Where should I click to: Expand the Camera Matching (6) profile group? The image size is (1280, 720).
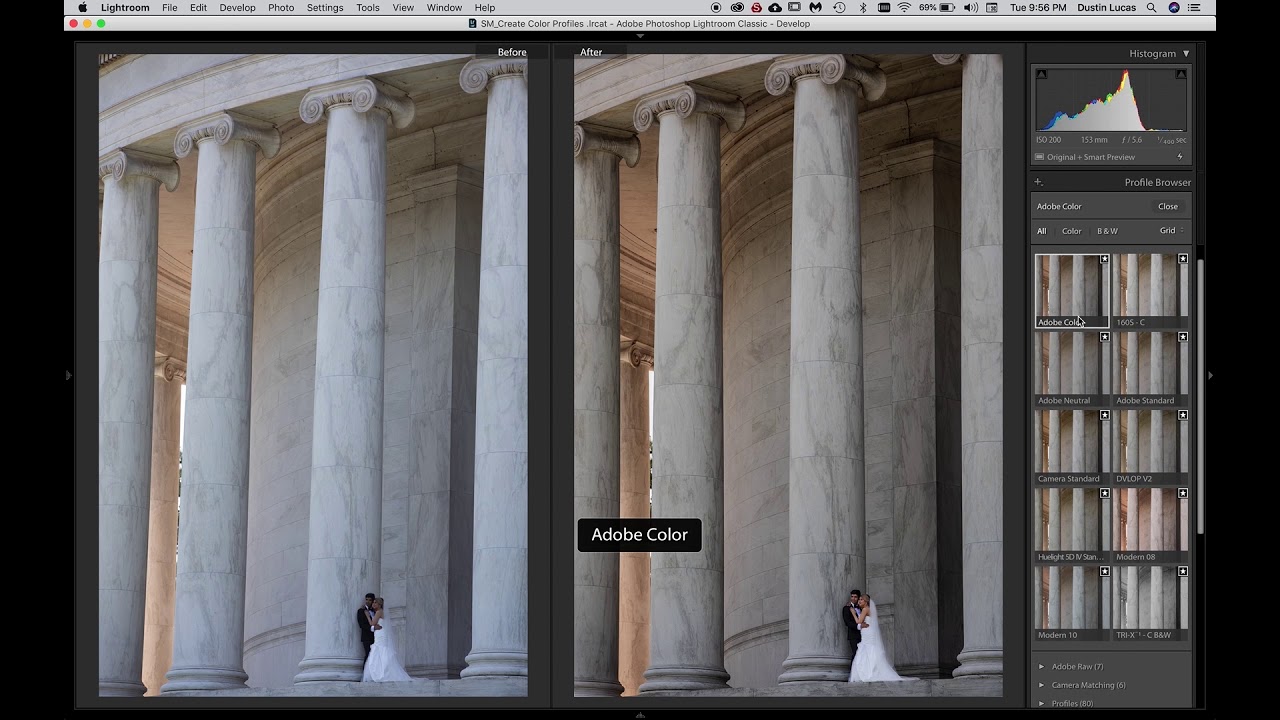pyautogui.click(x=1041, y=685)
